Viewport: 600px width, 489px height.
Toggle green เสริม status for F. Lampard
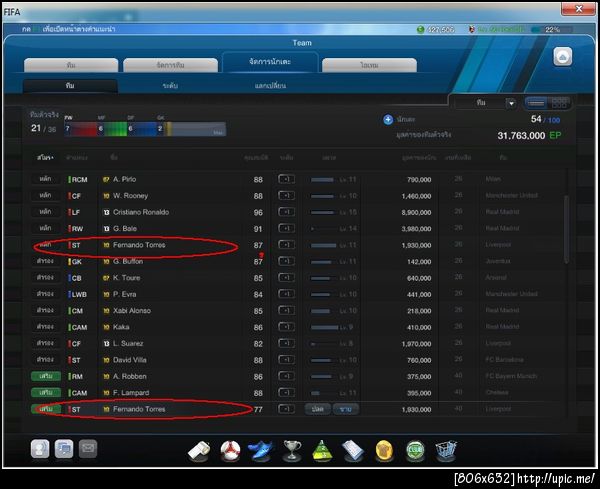[46, 393]
